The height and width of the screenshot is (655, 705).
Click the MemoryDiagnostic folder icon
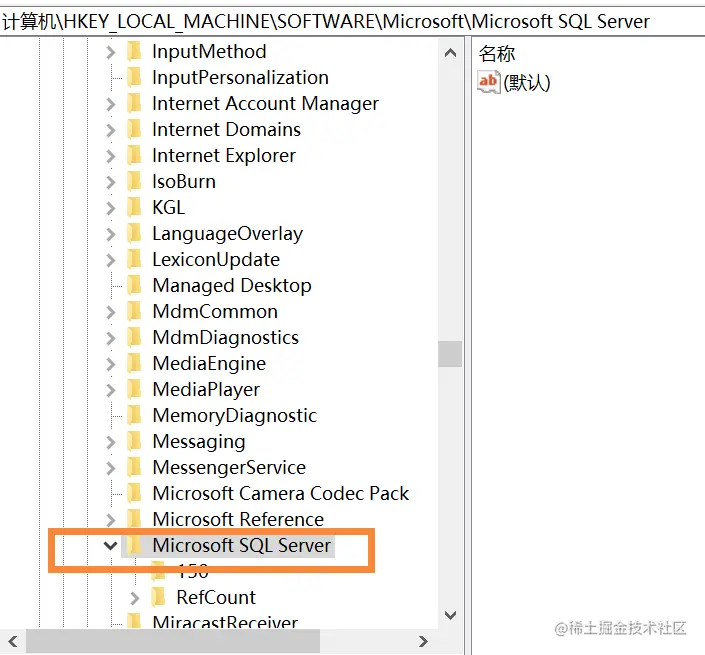click(x=134, y=415)
